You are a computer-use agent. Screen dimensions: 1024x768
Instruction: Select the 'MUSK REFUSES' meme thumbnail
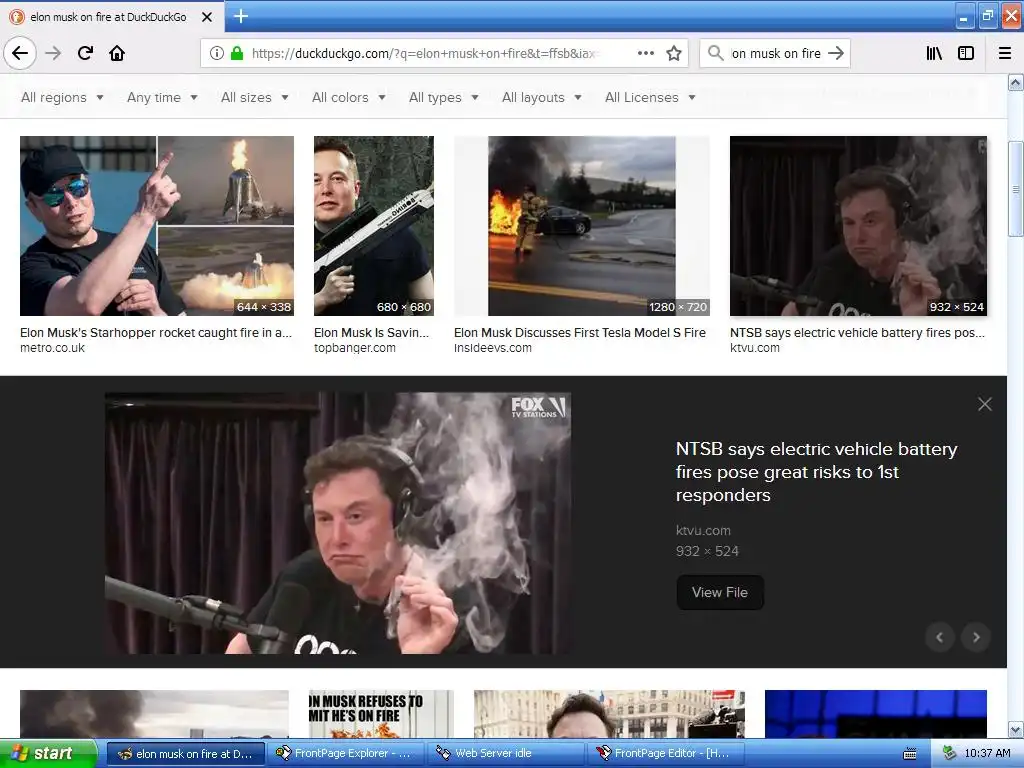381,714
